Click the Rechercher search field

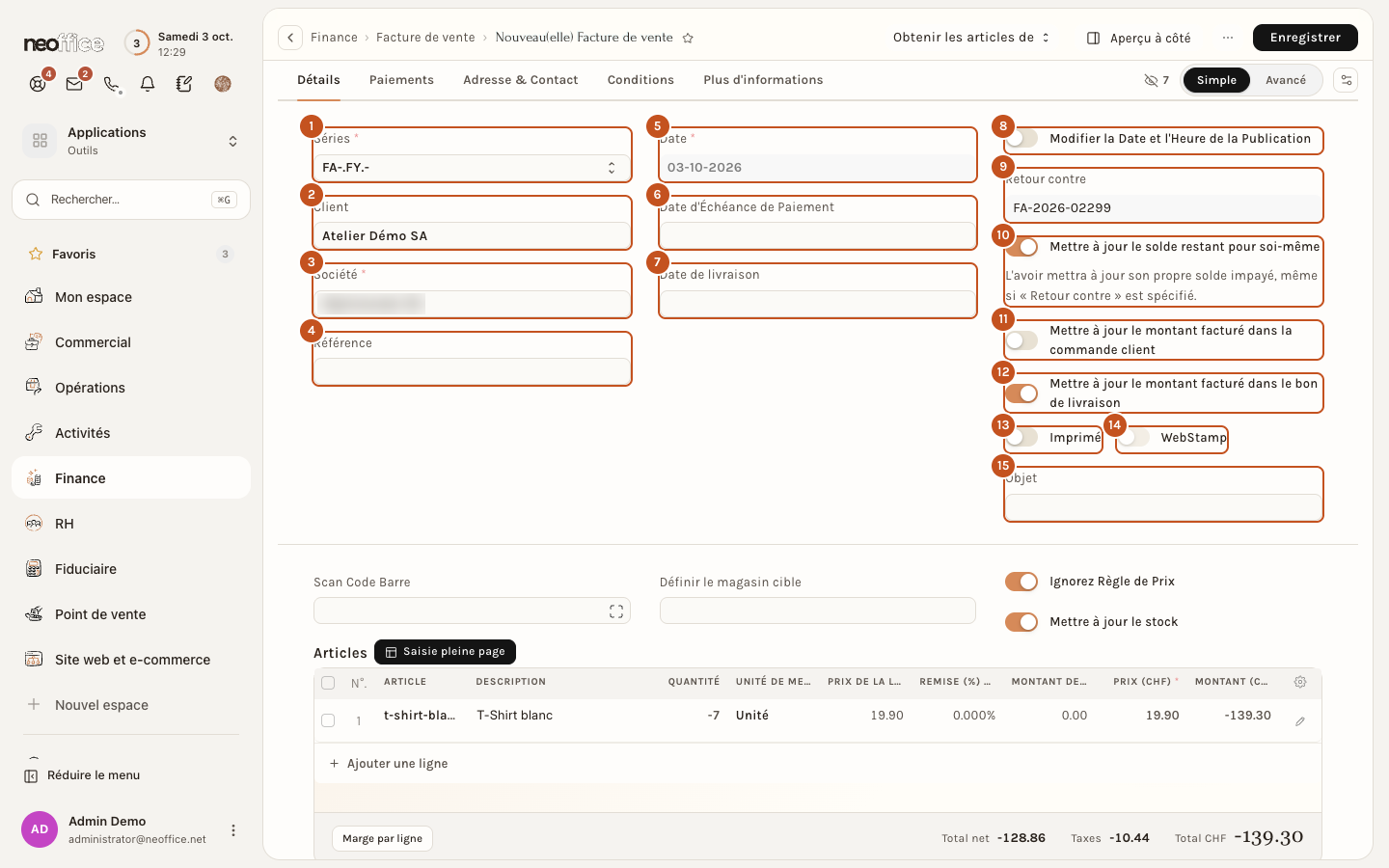pyautogui.click(x=131, y=200)
